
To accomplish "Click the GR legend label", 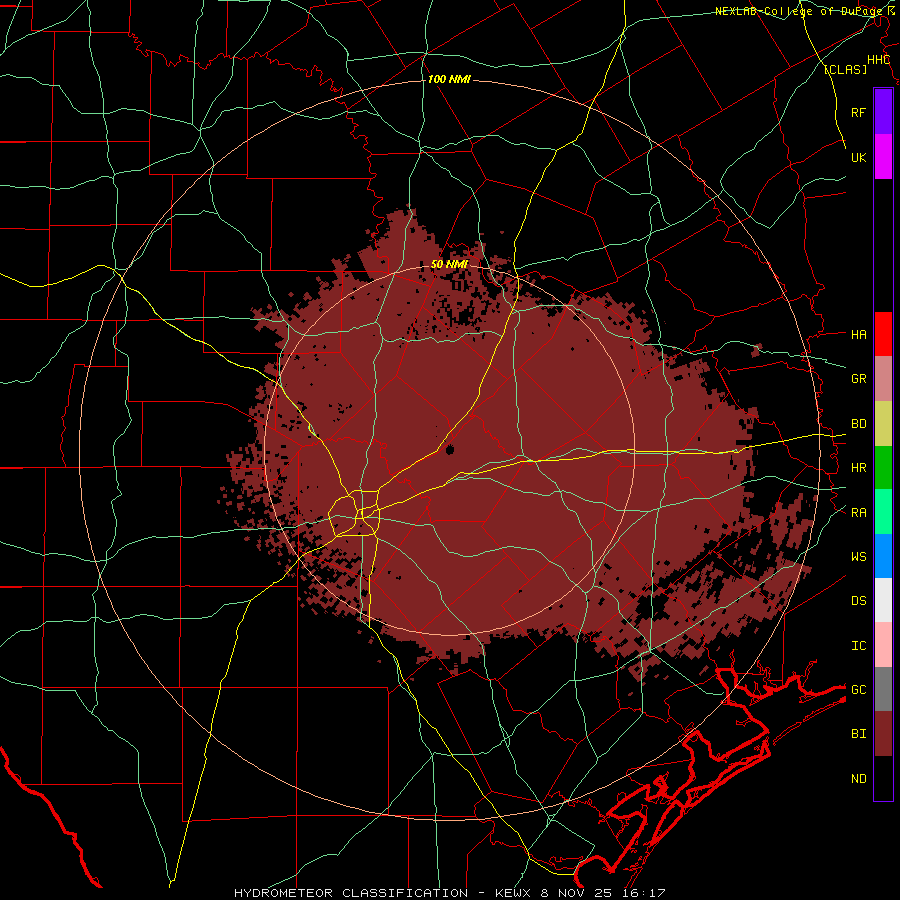I will pos(858,378).
